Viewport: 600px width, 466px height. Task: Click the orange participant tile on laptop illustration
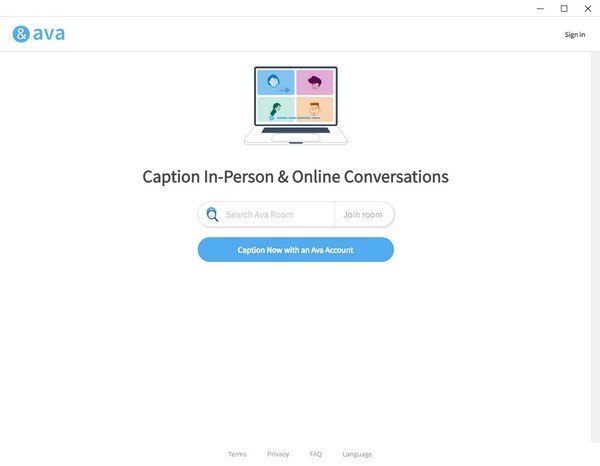click(314, 109)
